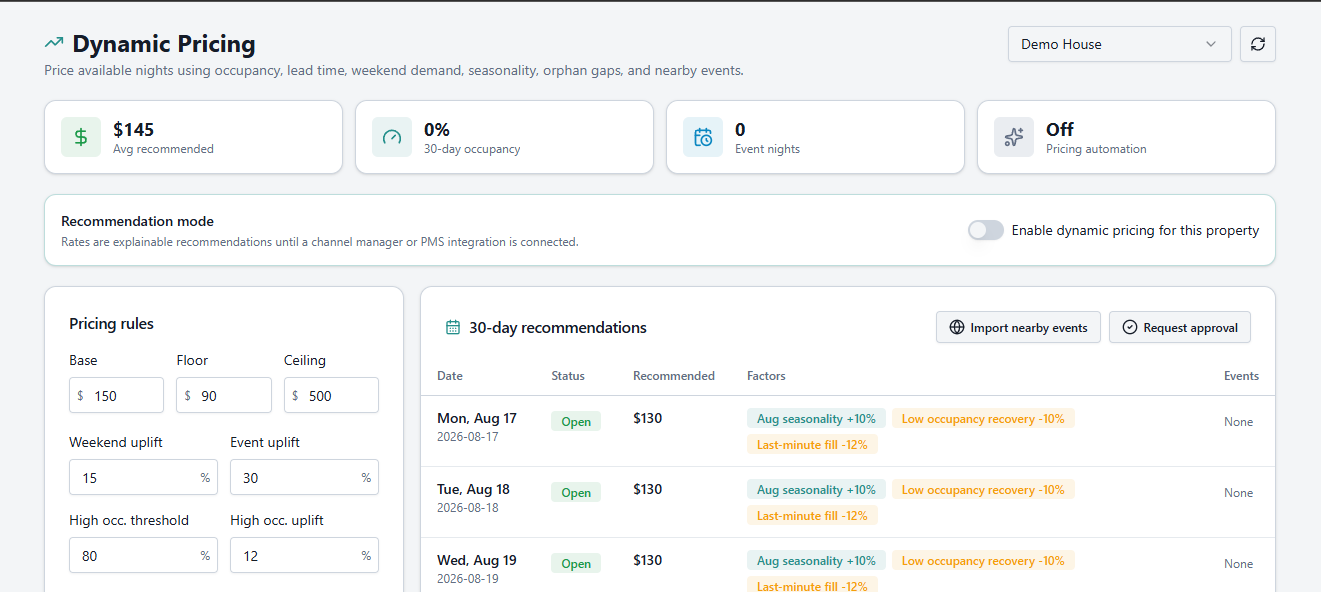Click the globe icon in Import nearby events

[957, 327]
